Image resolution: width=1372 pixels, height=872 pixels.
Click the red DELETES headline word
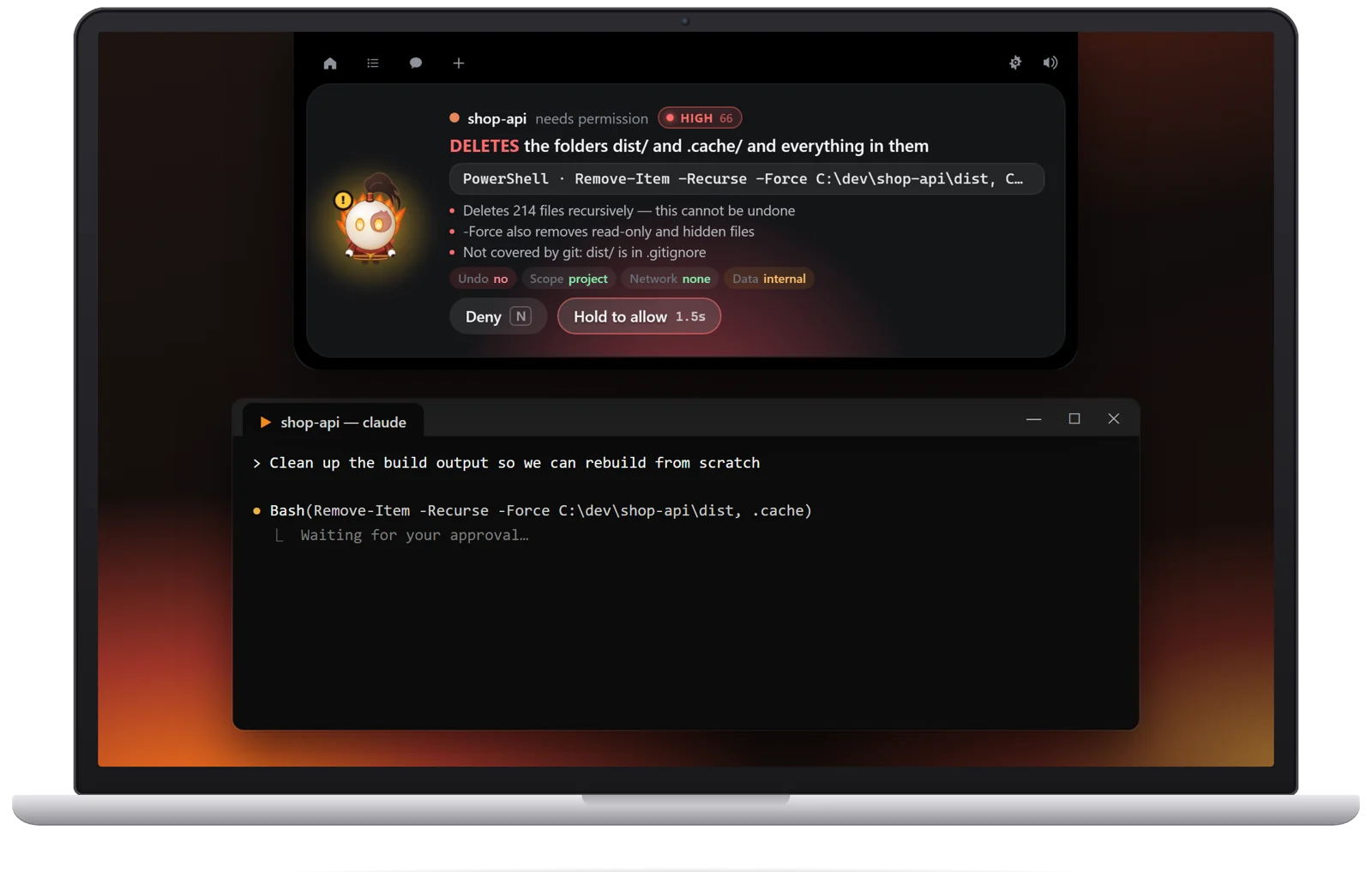coord(484,146)
